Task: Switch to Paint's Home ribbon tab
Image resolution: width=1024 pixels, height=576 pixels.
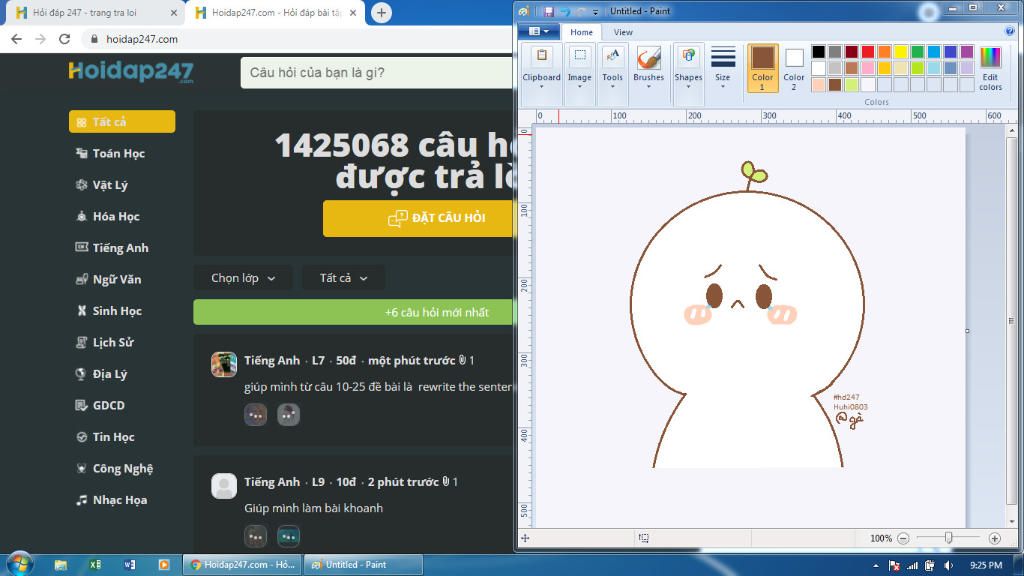Action: 581,32
